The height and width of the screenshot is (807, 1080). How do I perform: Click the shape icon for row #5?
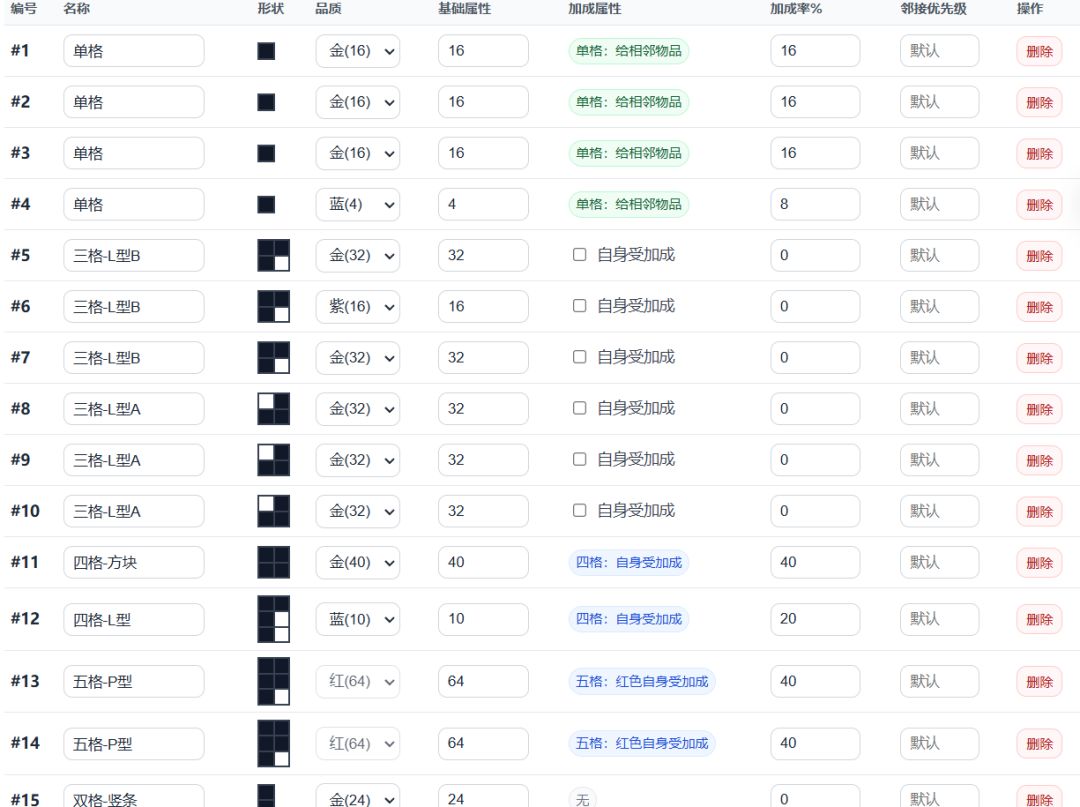[273, 255]
